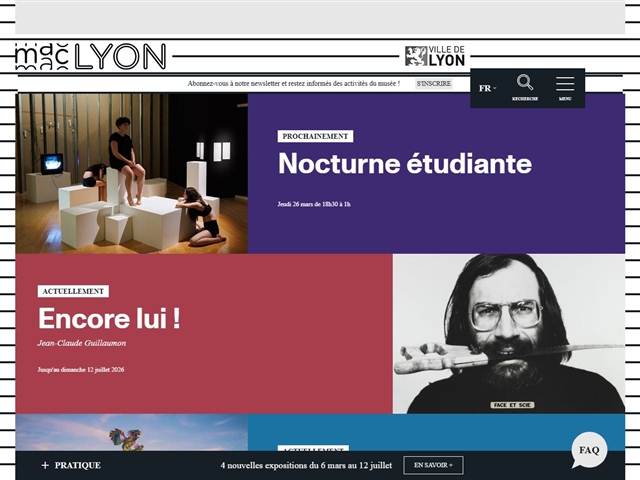Click the macLYON logo
Viewport: 640px width, 480px height.
click(90, 57)
